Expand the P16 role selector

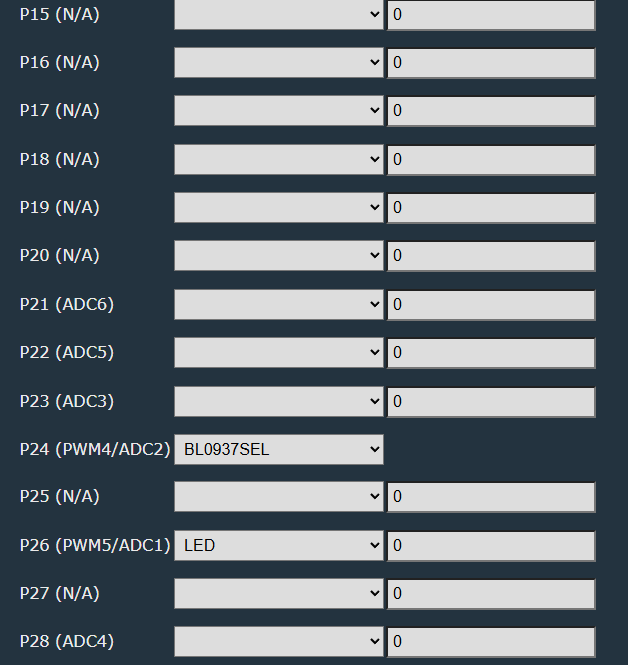tap(278, 63)
